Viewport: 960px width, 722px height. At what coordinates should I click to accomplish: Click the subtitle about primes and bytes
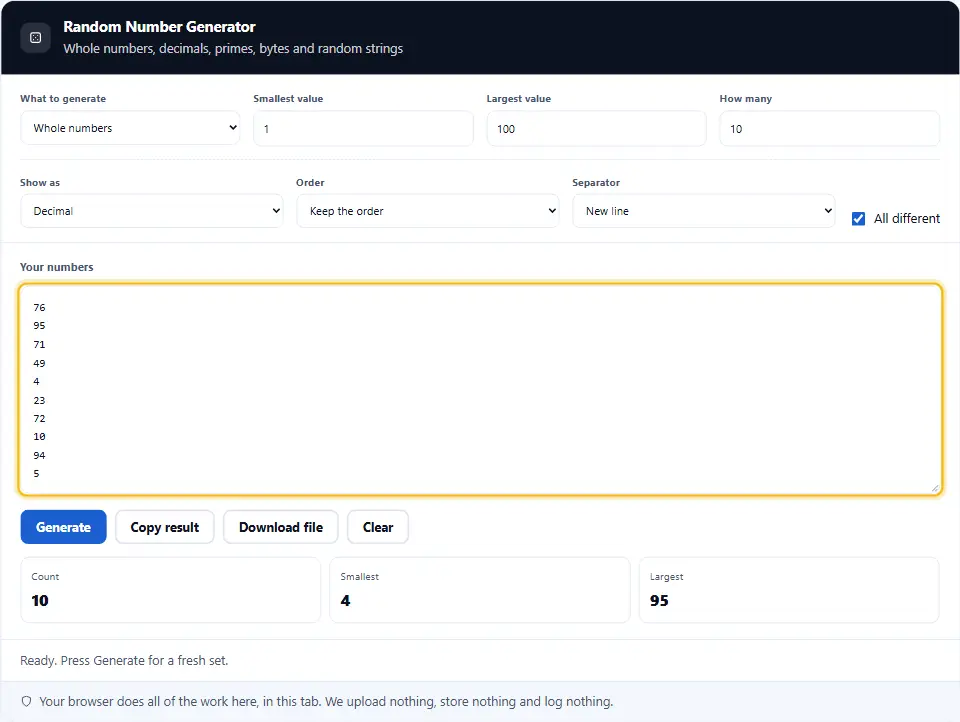point(233,48)
